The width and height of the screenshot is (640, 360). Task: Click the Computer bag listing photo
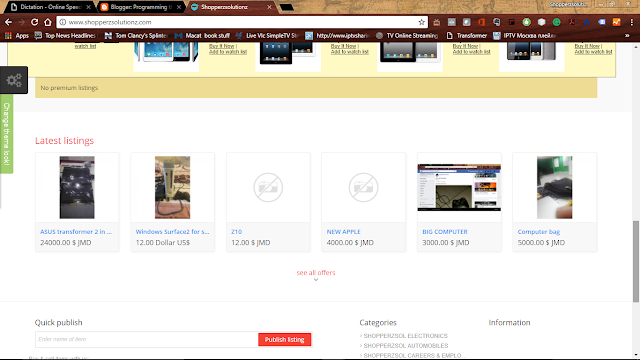[554, 187]
